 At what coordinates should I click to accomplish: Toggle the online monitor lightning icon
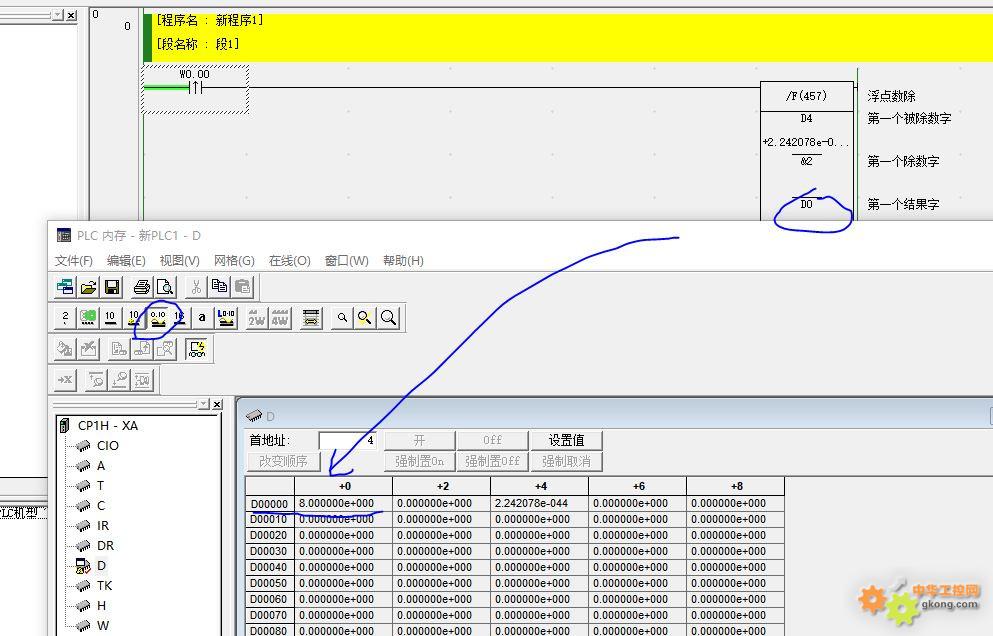click(198, 349)
